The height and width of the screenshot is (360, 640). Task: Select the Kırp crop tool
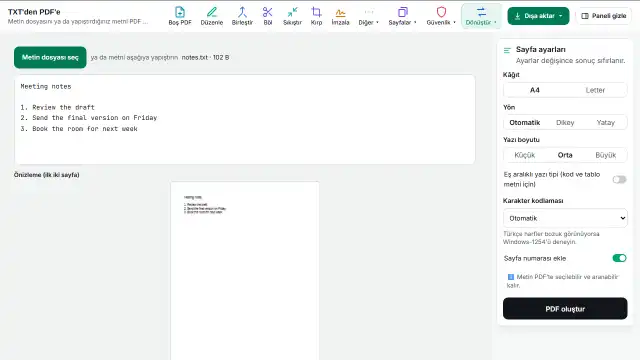[316, 16]
